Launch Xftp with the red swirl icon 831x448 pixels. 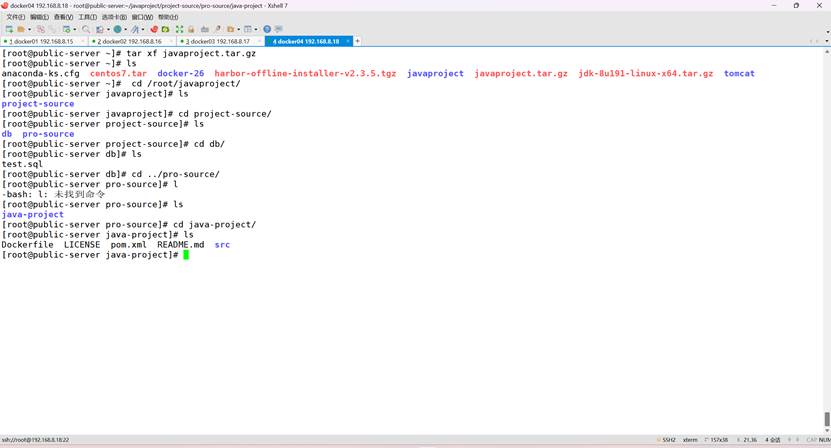click(154, 29)
